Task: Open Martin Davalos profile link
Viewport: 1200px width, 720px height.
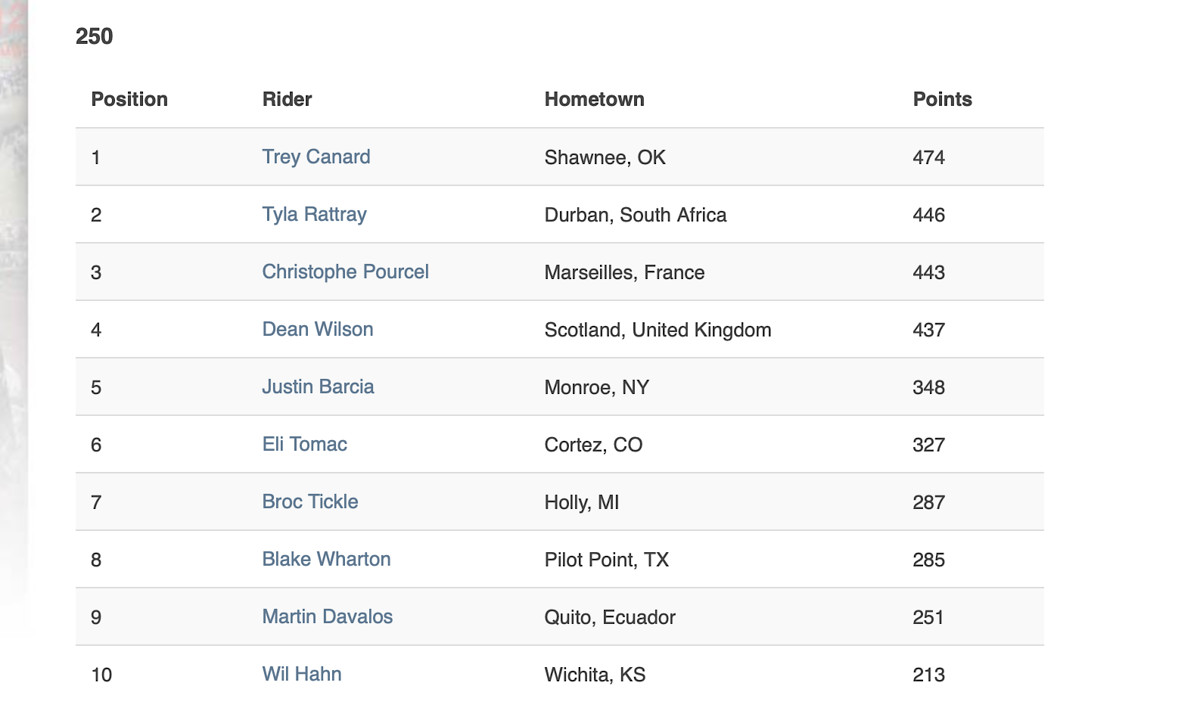Action: (327, 617)
